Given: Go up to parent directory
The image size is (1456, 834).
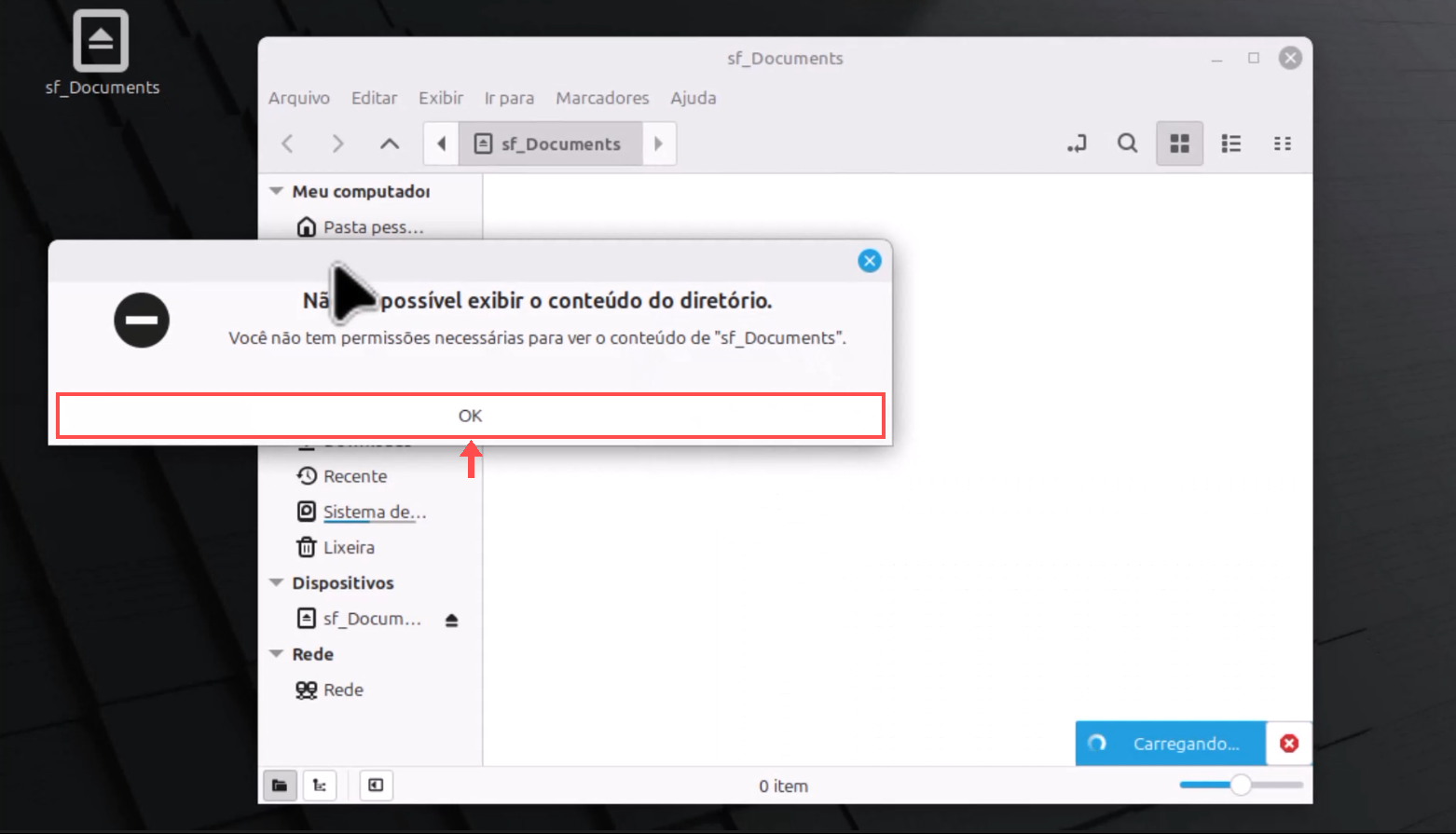Looking at the screenshot, I should (x=390, y=144).
